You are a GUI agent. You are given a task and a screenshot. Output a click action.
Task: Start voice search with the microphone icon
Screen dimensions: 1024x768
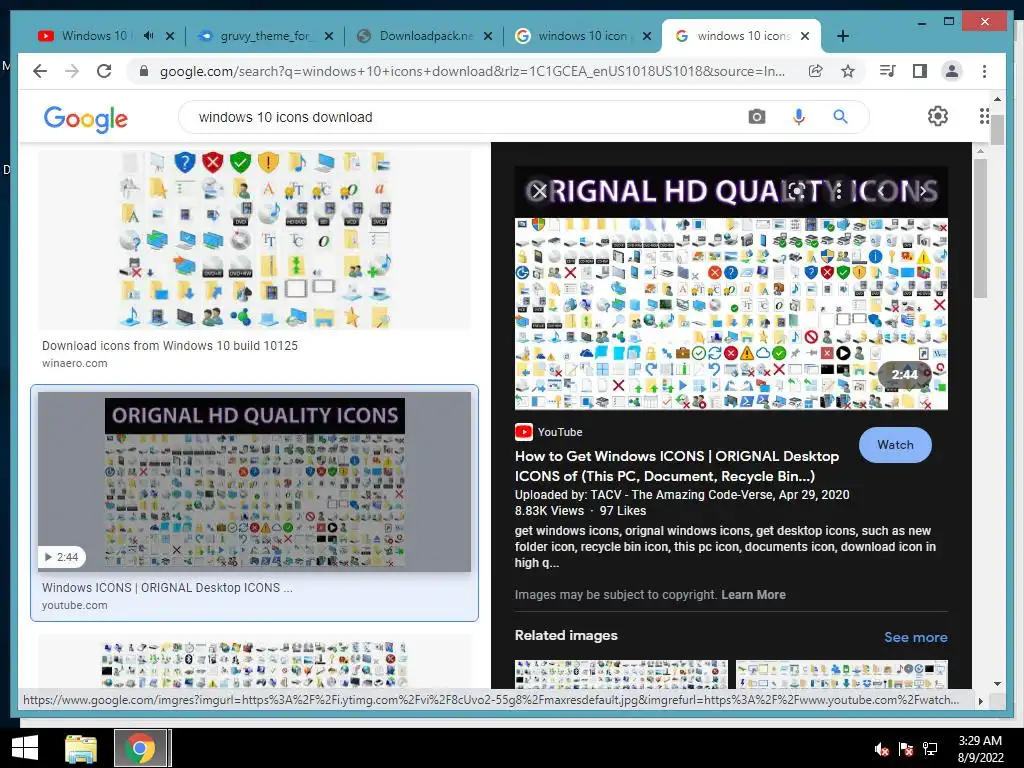(798, 117)
